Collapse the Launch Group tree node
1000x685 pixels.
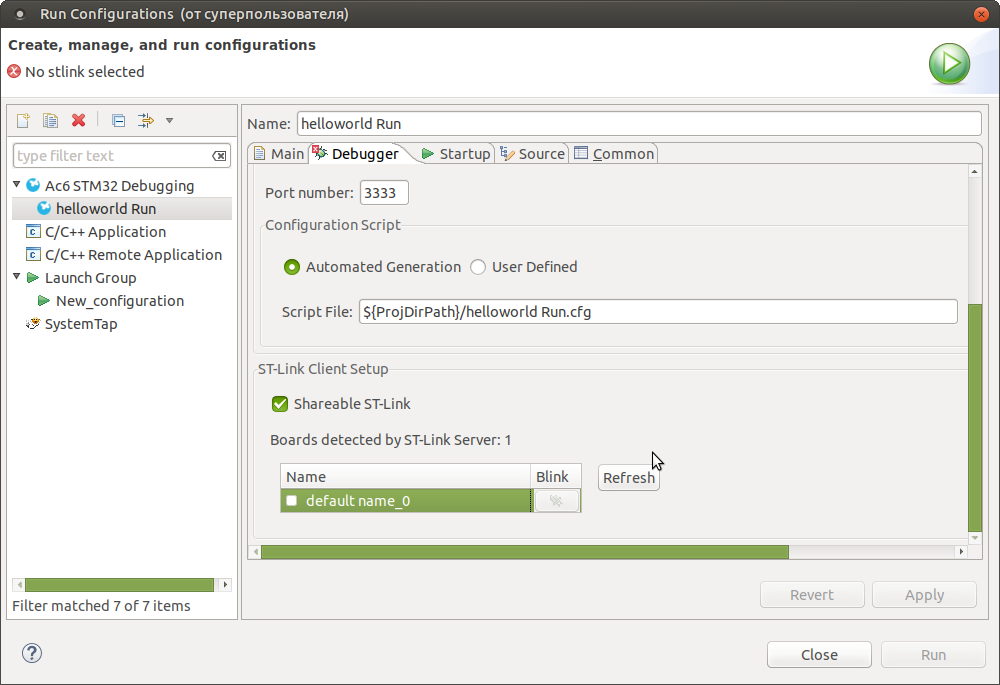[17, 277]
